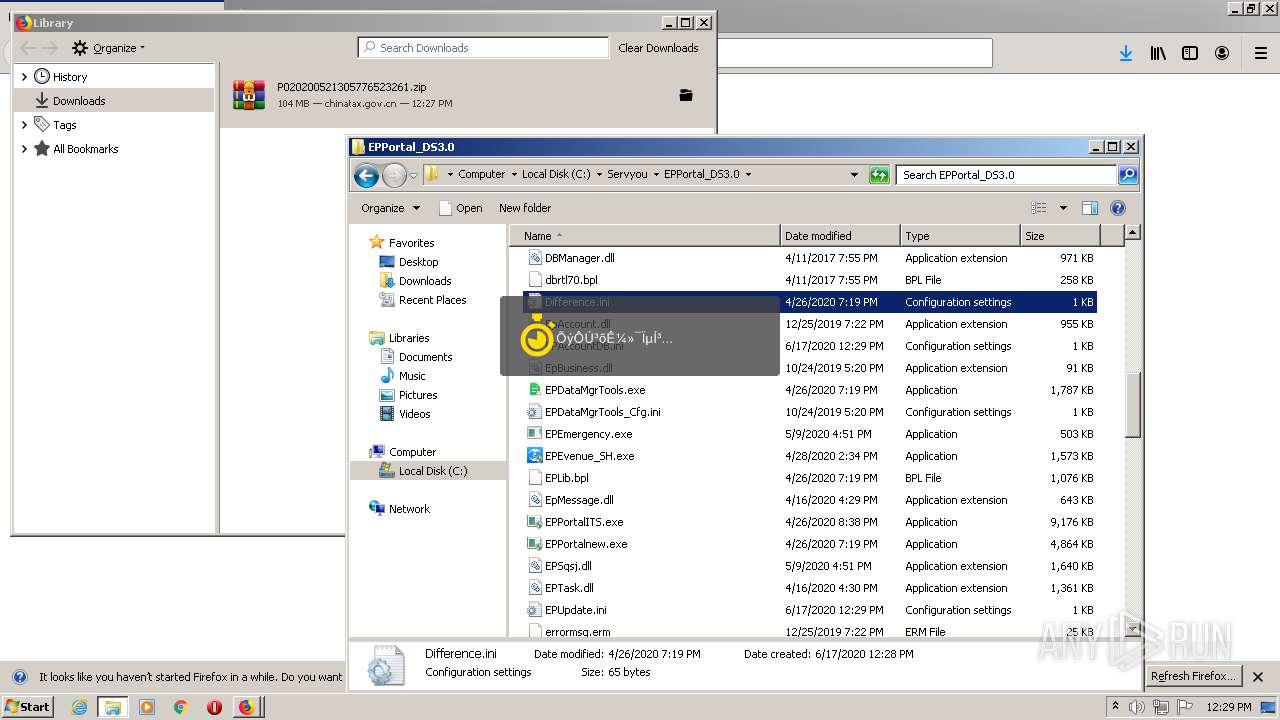
Task: Expand the Explorer address bar history dropdown
Action: (x=854, y=175)
